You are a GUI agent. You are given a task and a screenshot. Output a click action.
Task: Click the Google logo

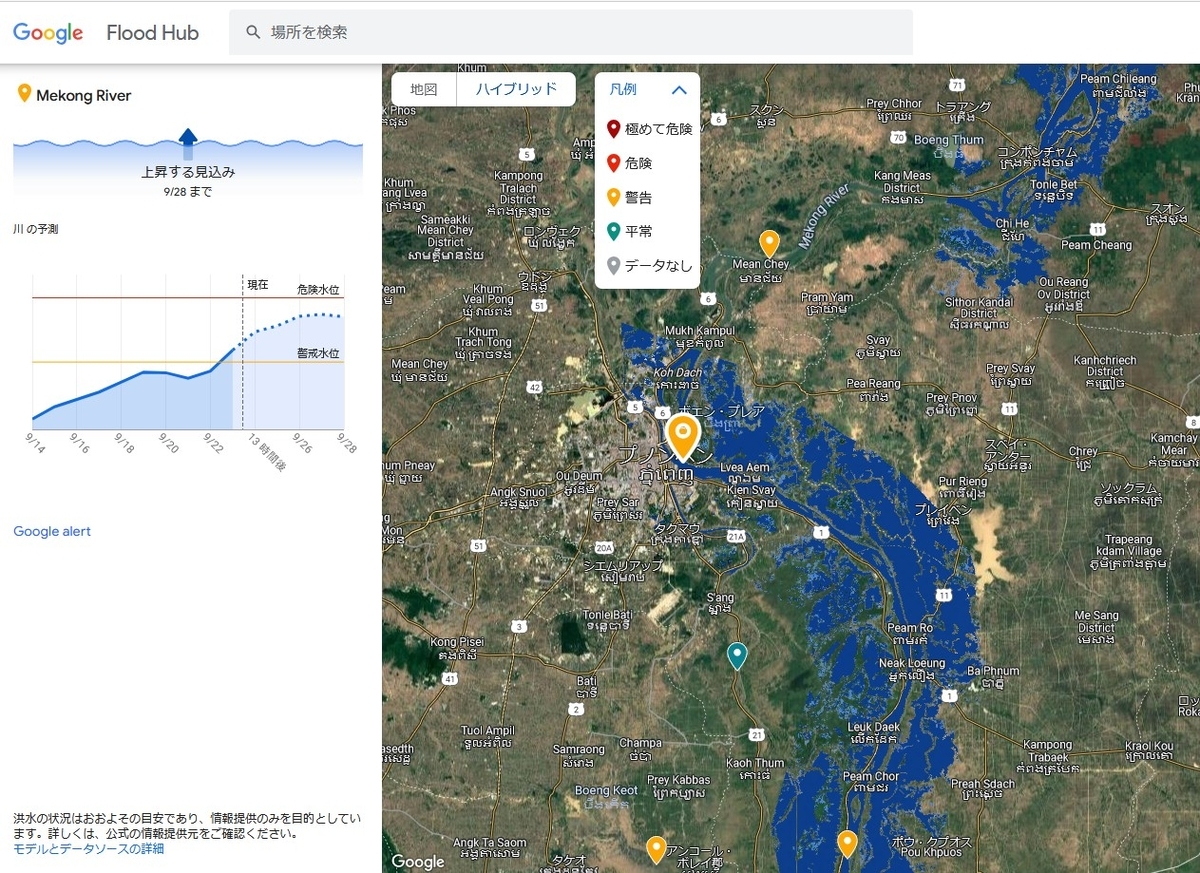click(47, 33)
